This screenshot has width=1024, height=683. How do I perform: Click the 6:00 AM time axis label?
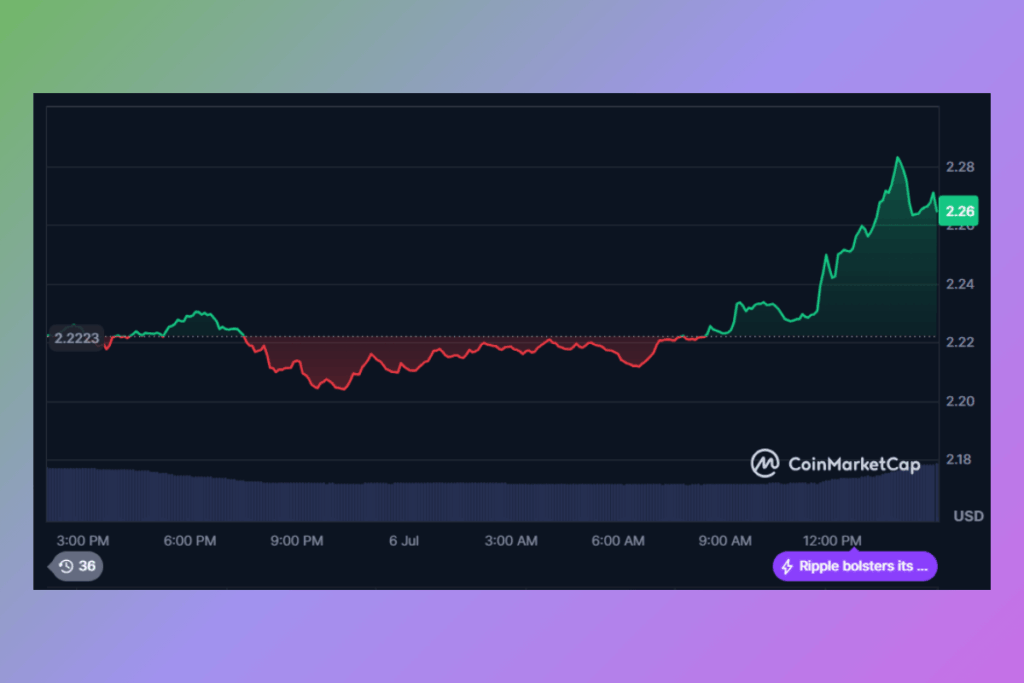pyautogui.click(x=618, y=540)
